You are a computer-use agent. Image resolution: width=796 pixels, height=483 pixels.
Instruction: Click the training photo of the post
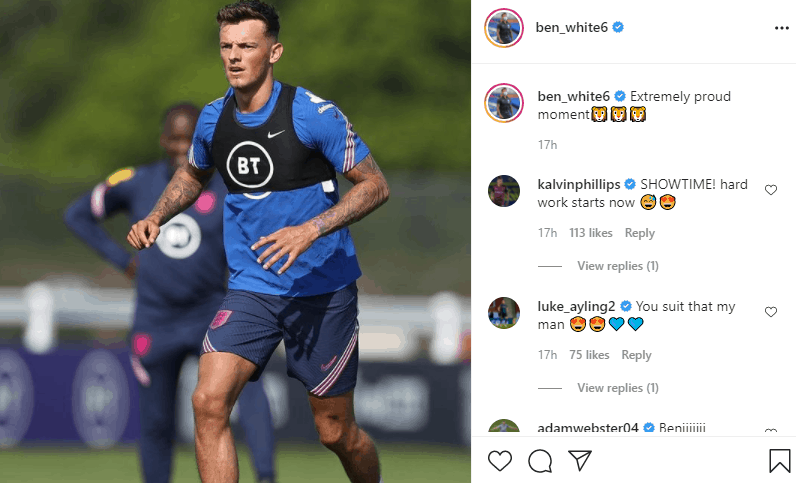tap(235, 242)
